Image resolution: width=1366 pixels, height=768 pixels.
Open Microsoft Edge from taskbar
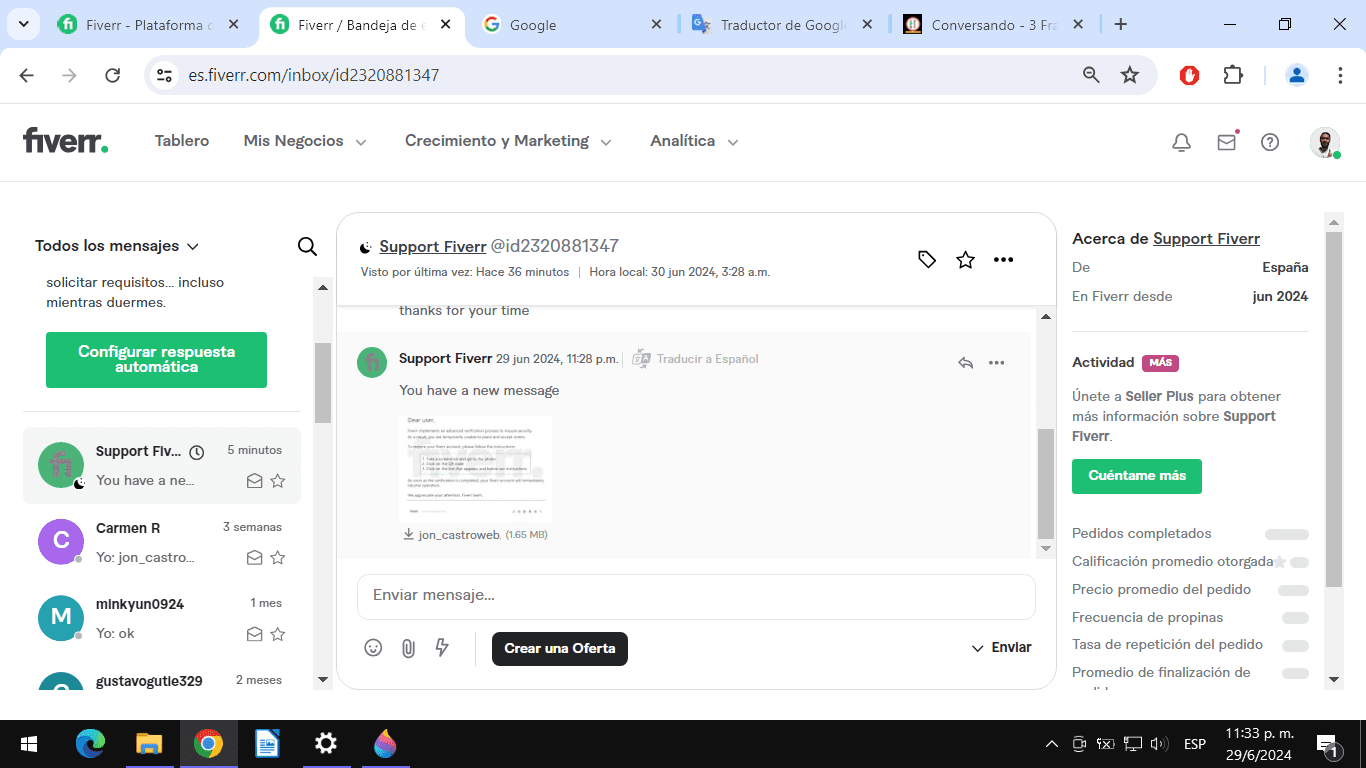tap(90, 744)
